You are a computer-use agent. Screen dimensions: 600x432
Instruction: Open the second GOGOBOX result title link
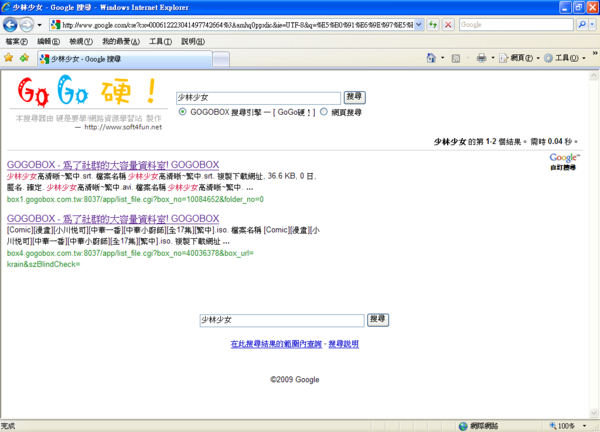coord(113,218)
